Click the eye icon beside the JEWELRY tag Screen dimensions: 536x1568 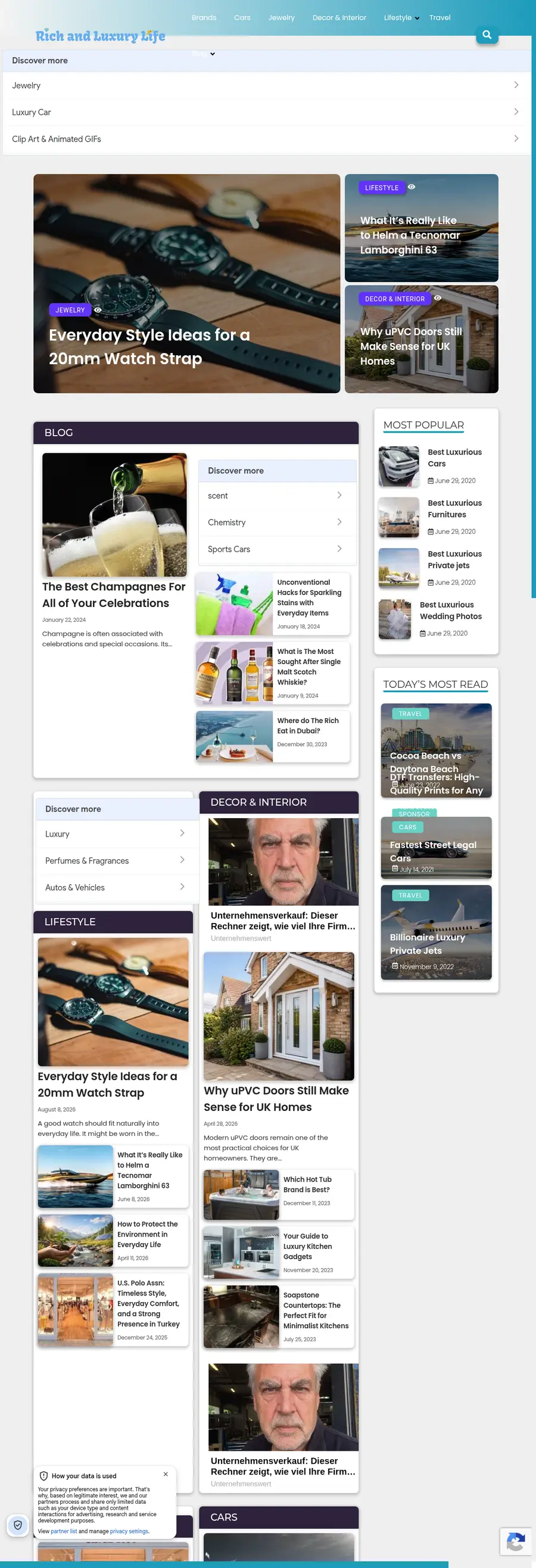click(x=98, y=310)
